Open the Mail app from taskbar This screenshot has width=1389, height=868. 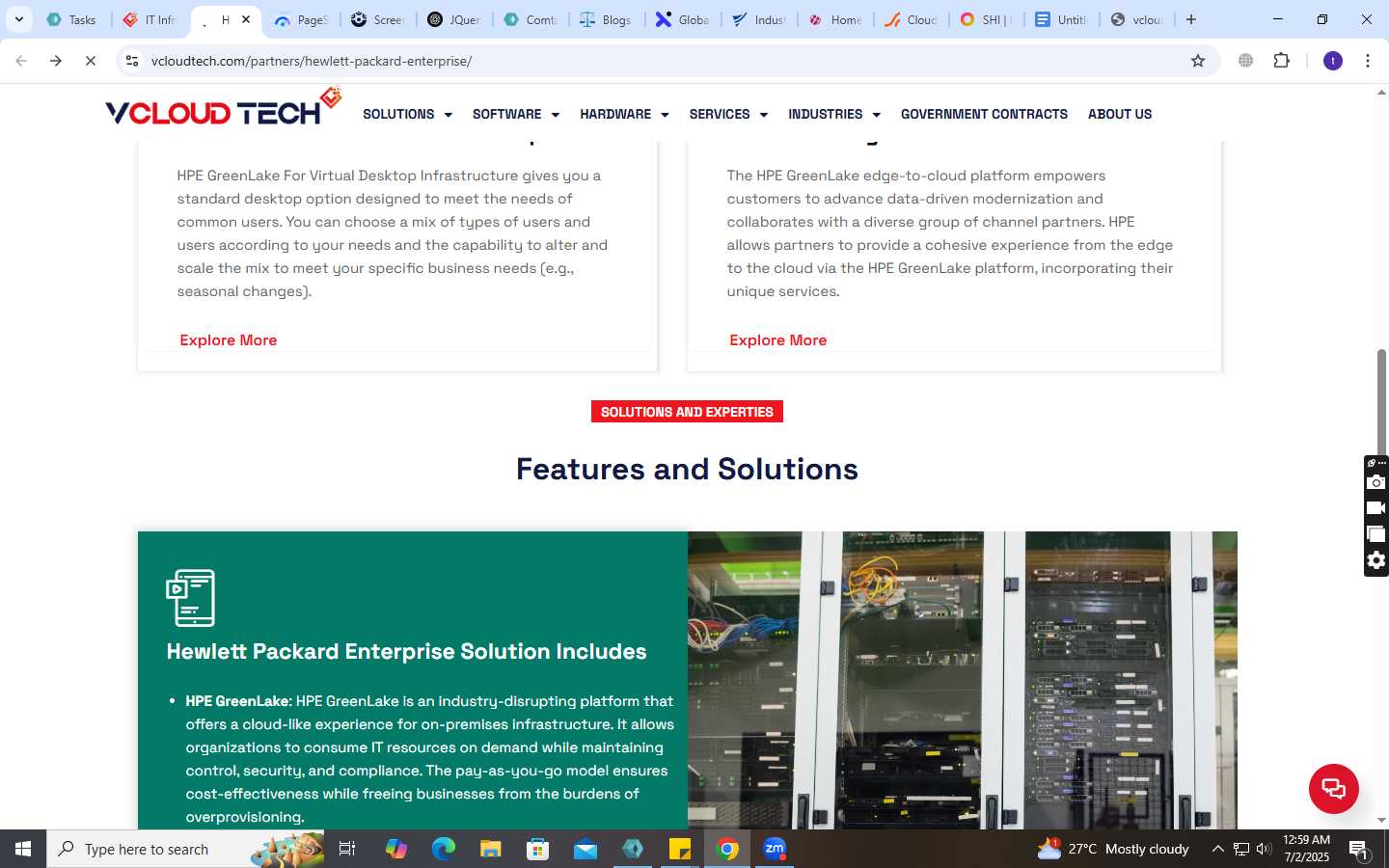click(x=585, y=849)
